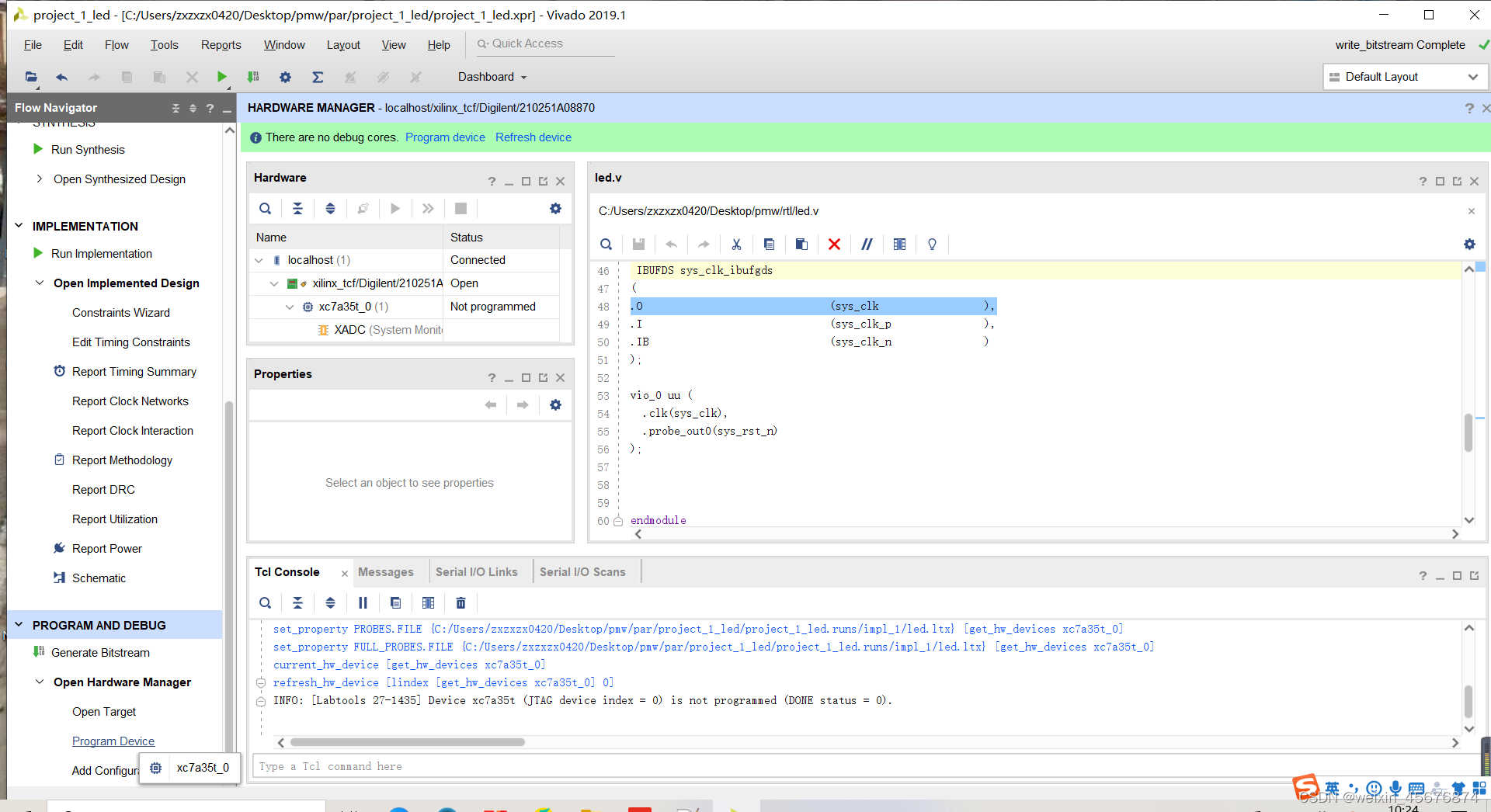This screenshot has height=812, width=1491.
Task: Click Open Target in Flow Navigator
Action: (x=104, y=712)
